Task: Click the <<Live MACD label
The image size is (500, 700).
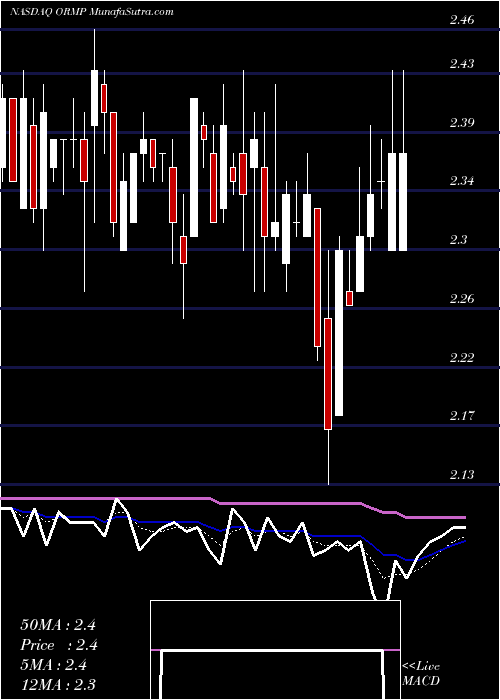Action: pos(421,673)
